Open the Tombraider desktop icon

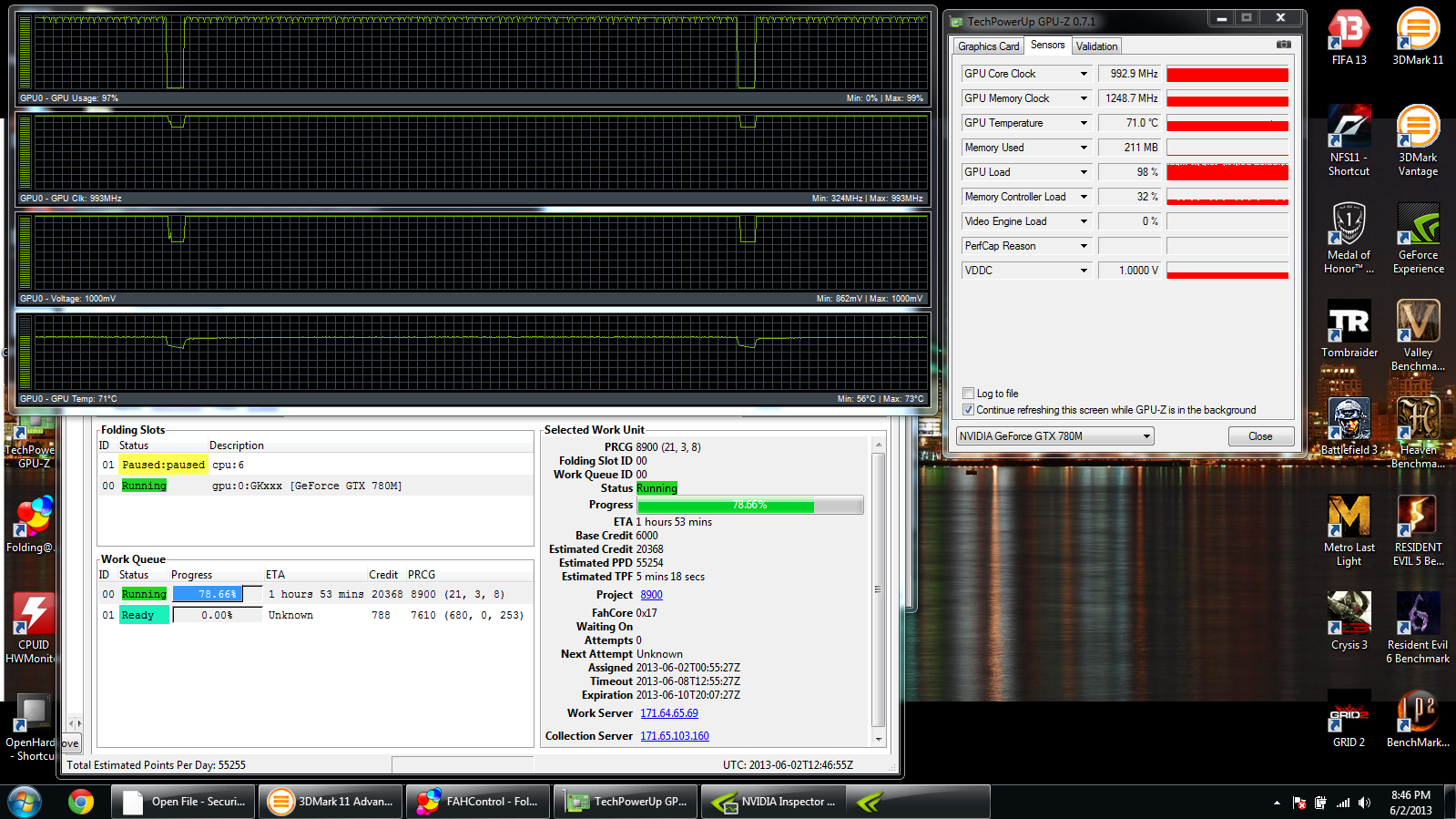click(1349, 330)
